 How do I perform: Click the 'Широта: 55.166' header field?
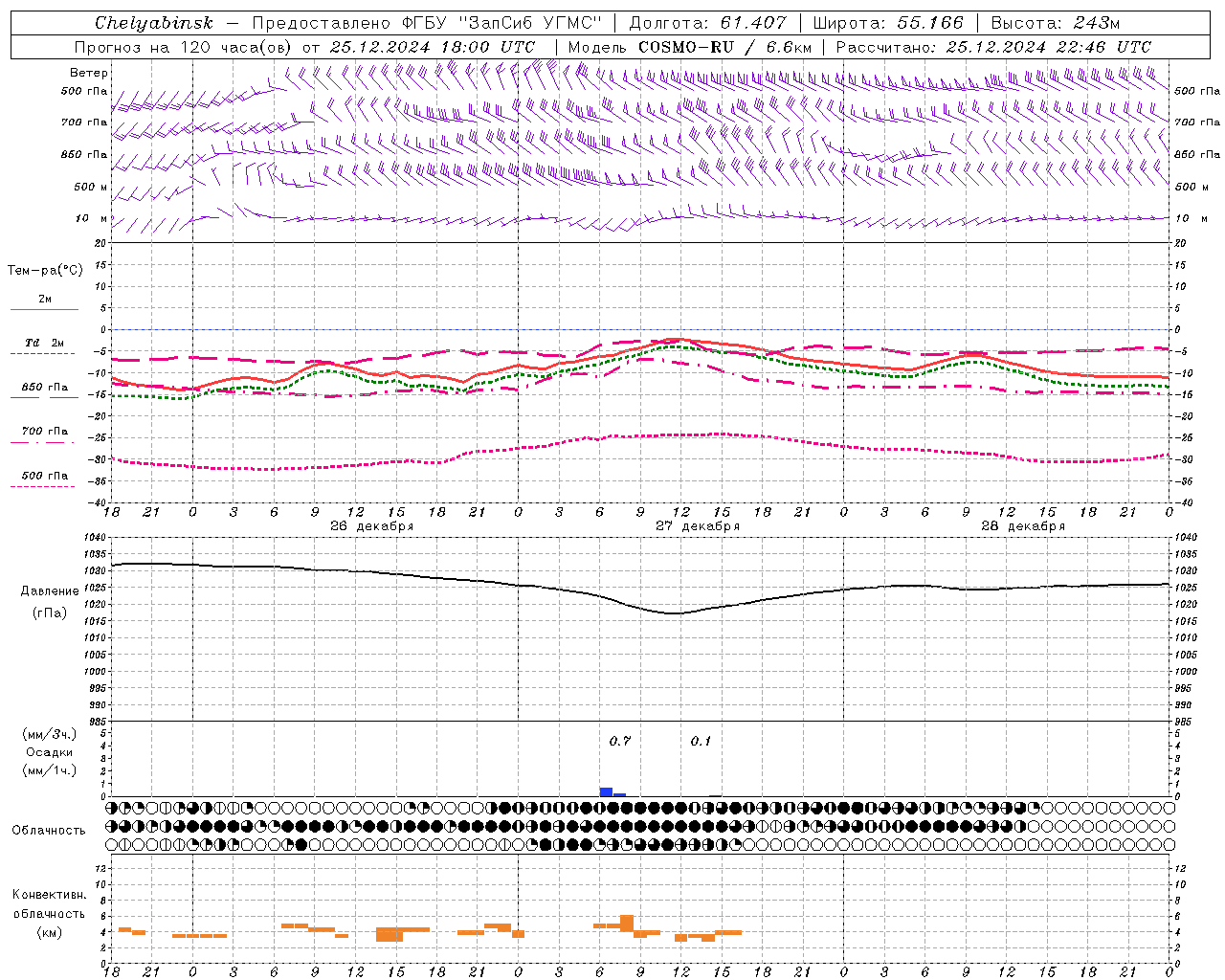(887, 23)
